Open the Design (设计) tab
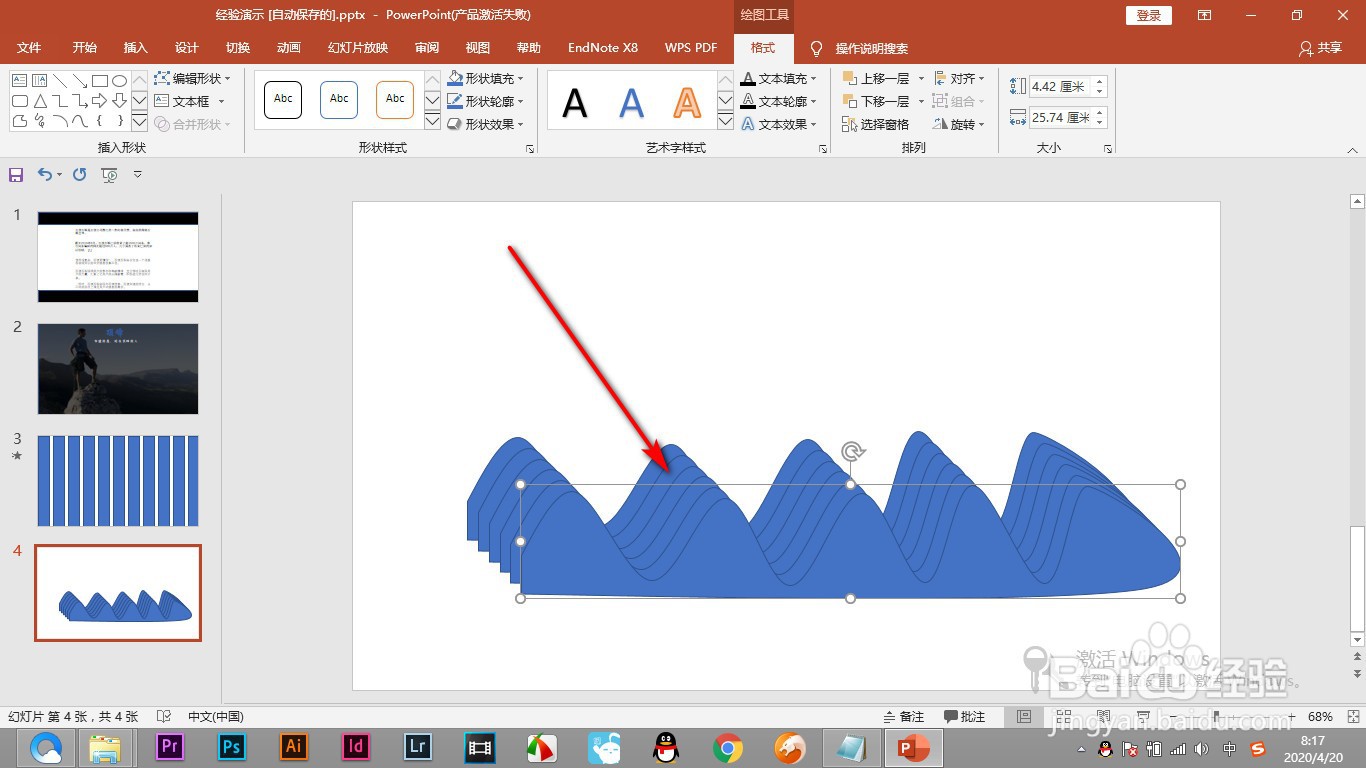The width and height of the screenshot is (1366, 768). pos(186,48)
